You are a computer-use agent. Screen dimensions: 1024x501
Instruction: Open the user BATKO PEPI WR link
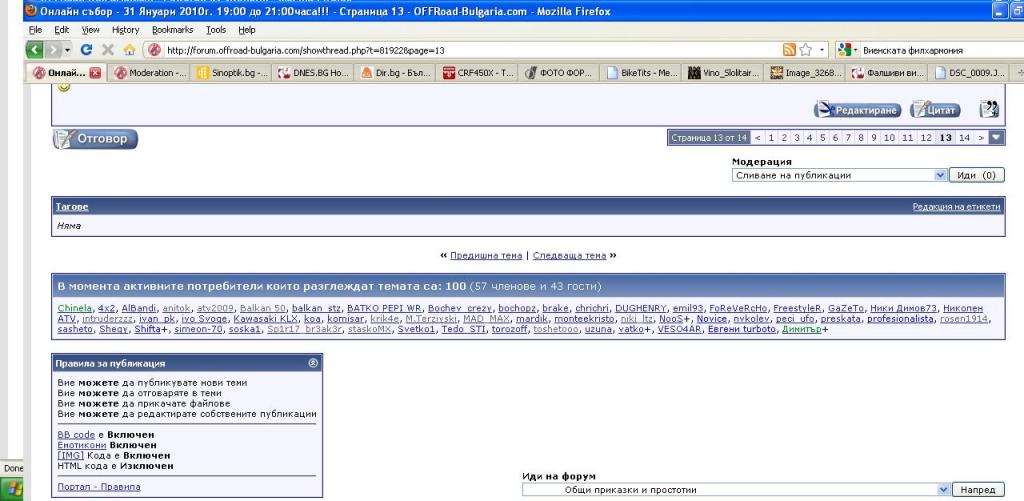coord(384,308)
